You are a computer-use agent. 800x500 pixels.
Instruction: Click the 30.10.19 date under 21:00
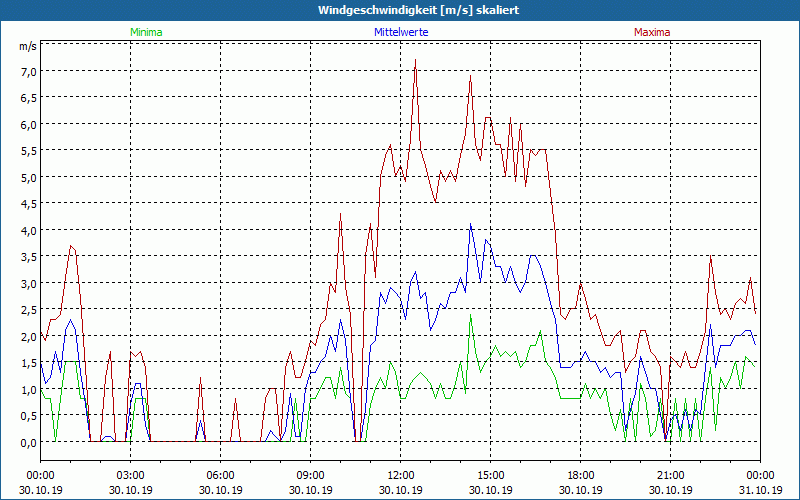(670, 490)
